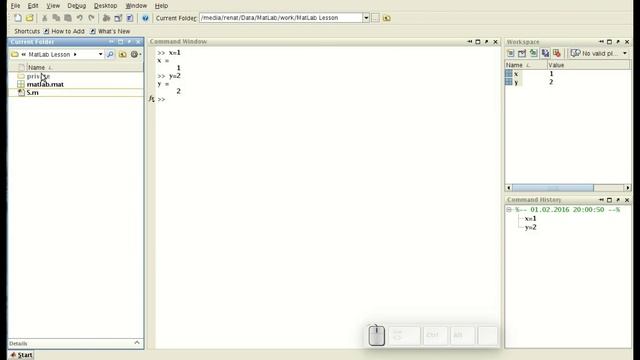The width and height of the screenshot is (640, 360).
Task: Open the Edit menu
Action: point(33,6)
